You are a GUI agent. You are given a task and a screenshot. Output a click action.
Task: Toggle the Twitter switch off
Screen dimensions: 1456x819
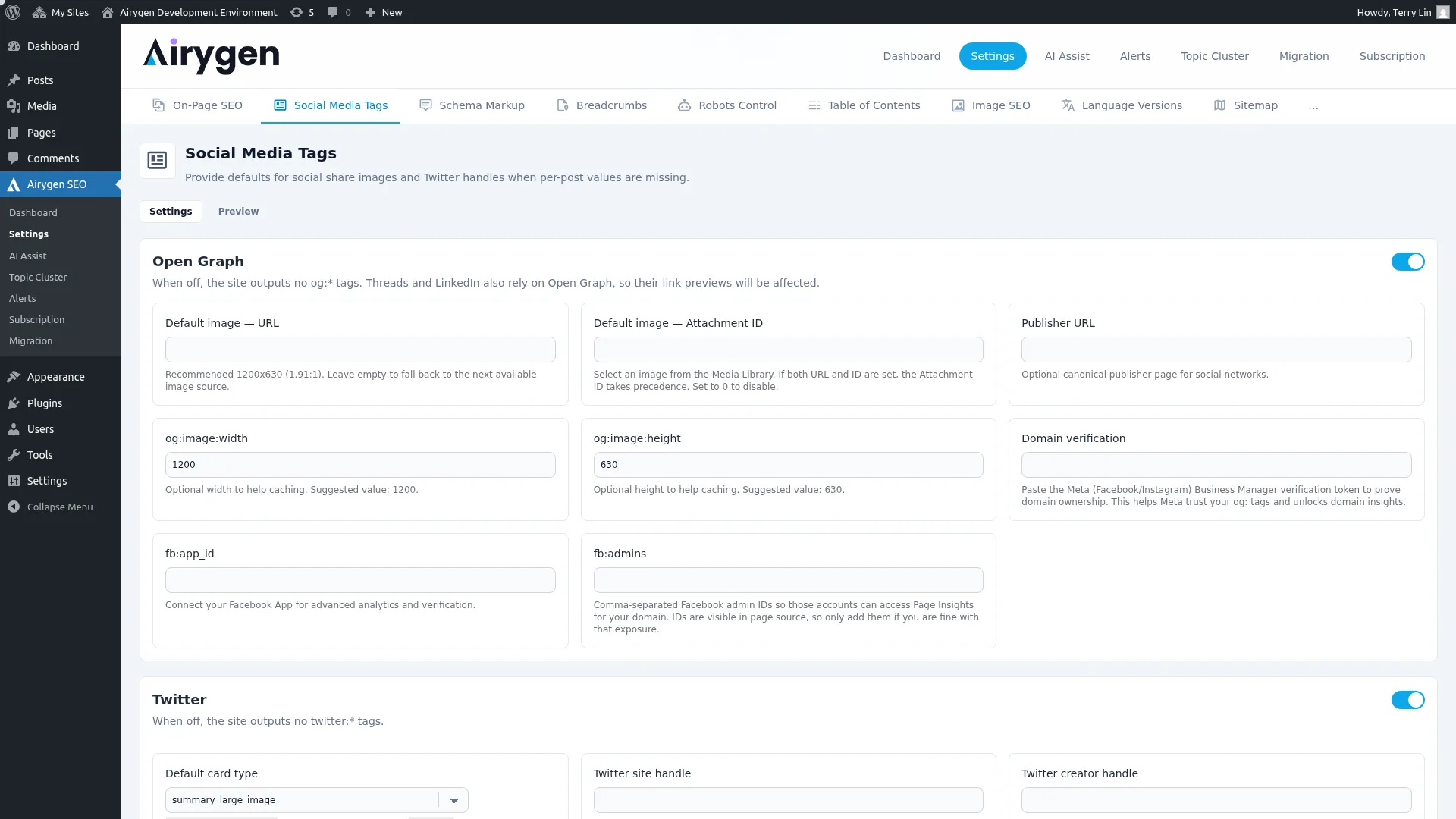[1407, 700]
